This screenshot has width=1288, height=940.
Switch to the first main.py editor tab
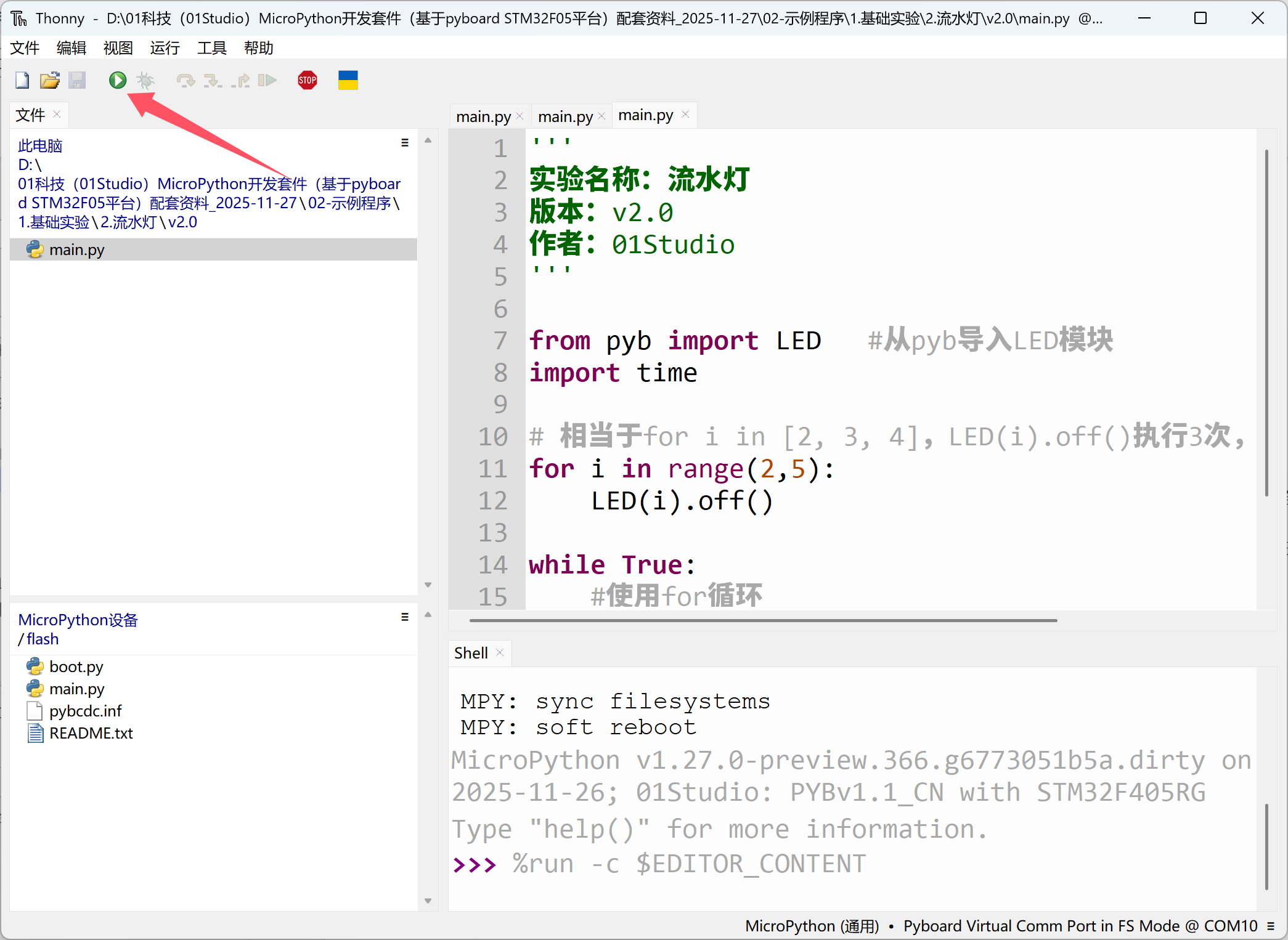click(483, 116)
